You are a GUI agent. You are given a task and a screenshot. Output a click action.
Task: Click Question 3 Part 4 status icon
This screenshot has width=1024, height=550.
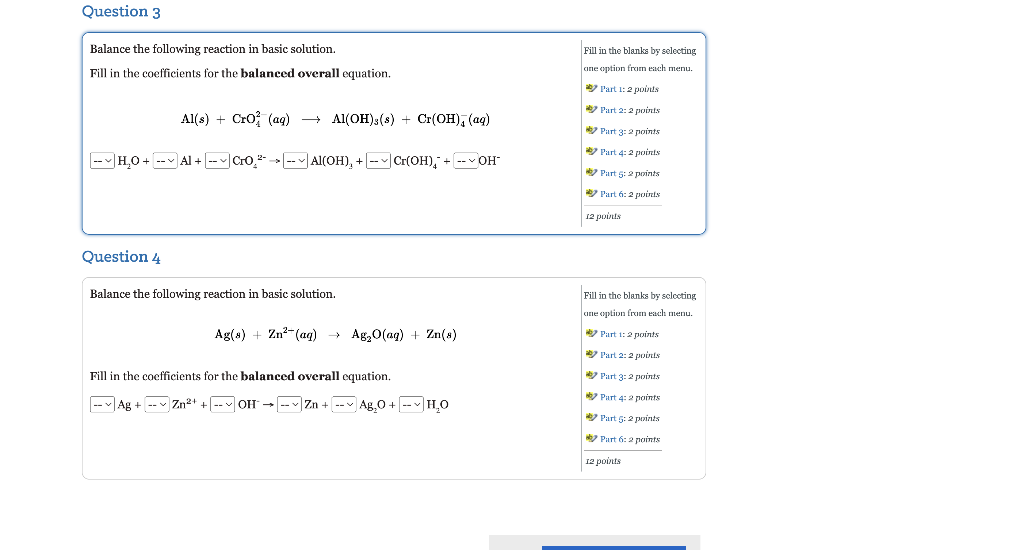(x=592, y=151)
